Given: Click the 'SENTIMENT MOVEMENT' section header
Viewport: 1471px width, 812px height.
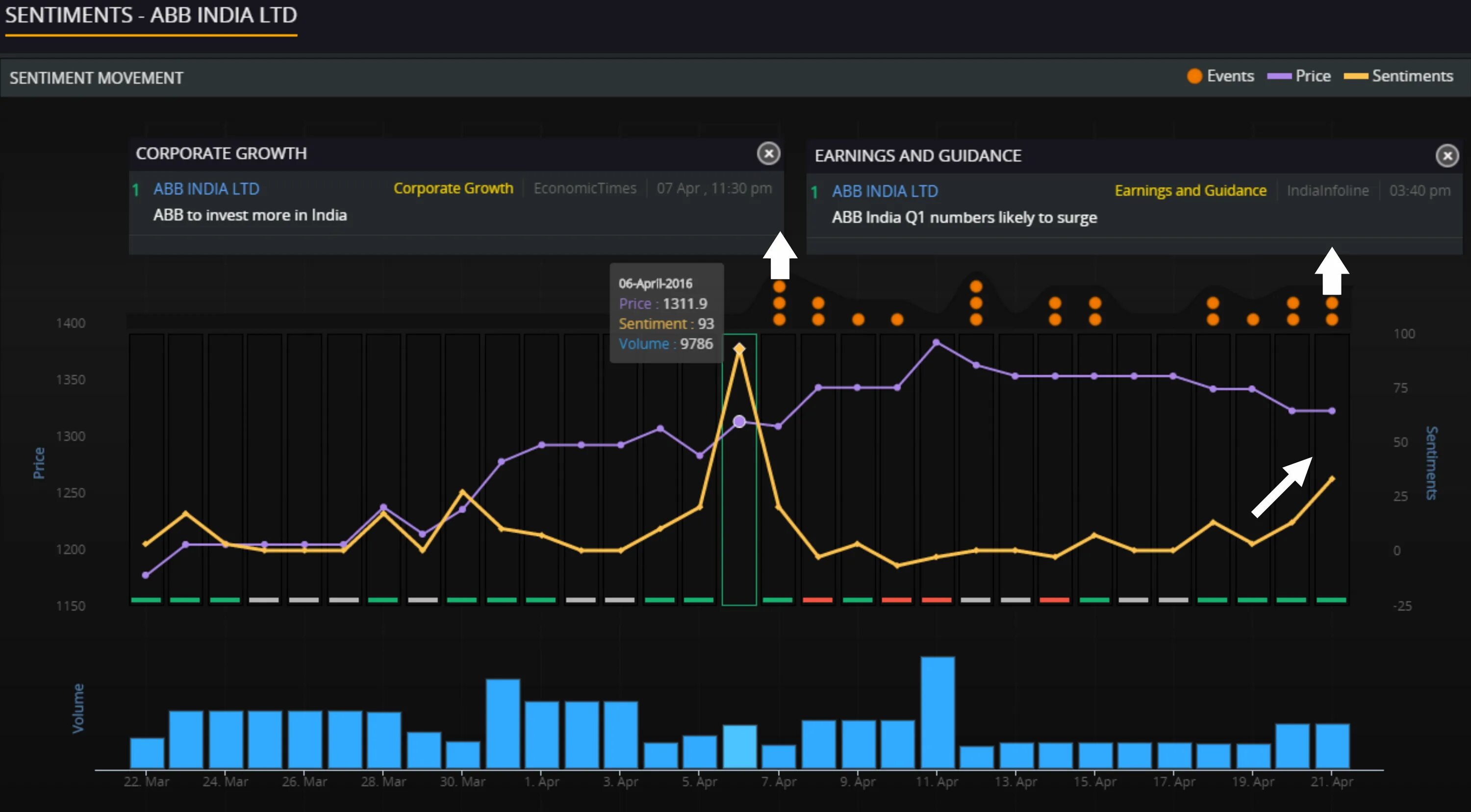Looking at the screenshot, I should tap(97, 78).
